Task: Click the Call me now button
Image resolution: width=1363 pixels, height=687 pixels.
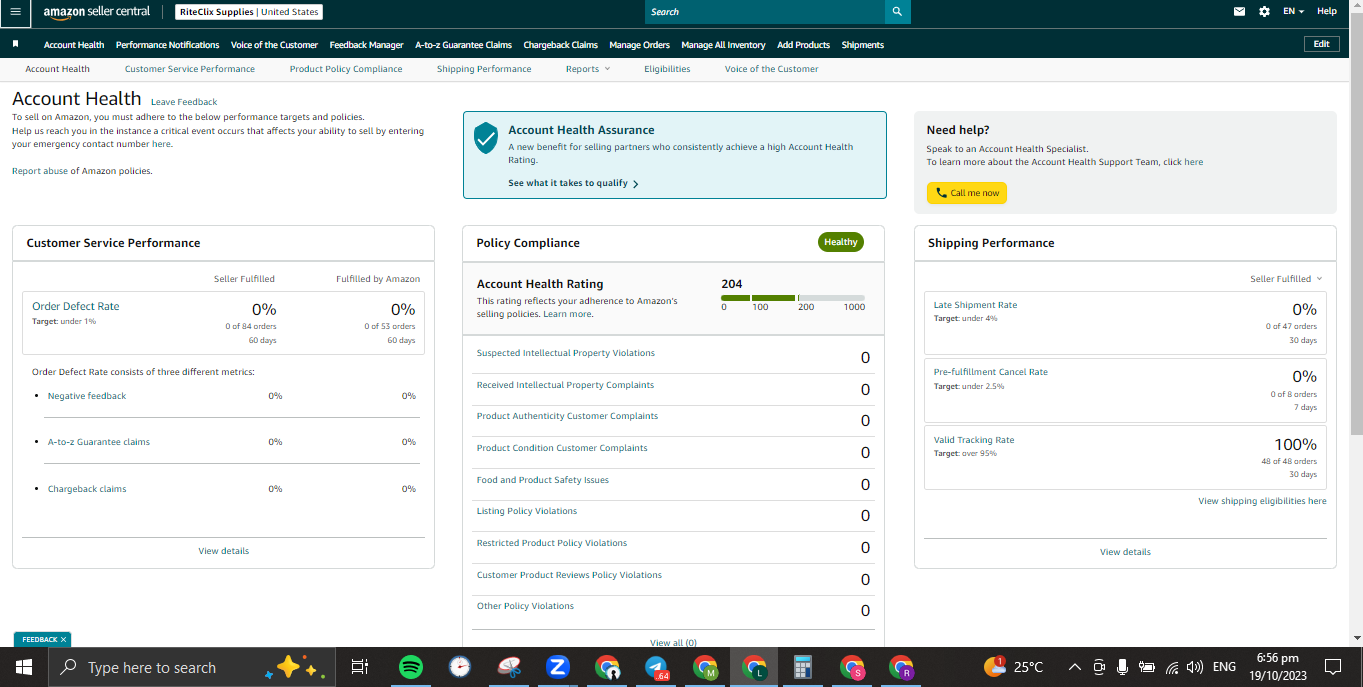Action: tap(966, 193)
